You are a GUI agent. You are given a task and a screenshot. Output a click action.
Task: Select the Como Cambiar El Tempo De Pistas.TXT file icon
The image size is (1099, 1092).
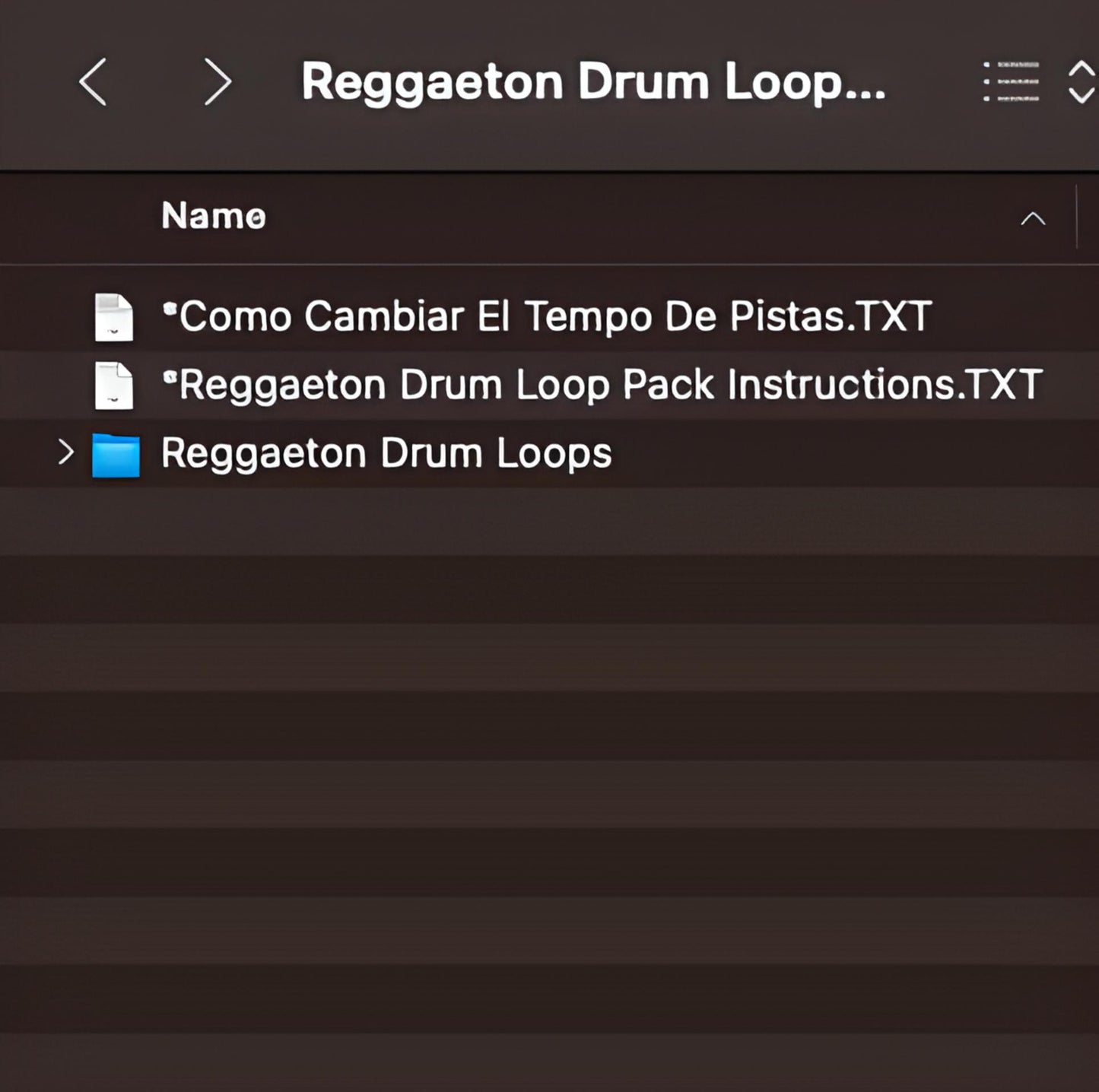click(x=114, y=317)
